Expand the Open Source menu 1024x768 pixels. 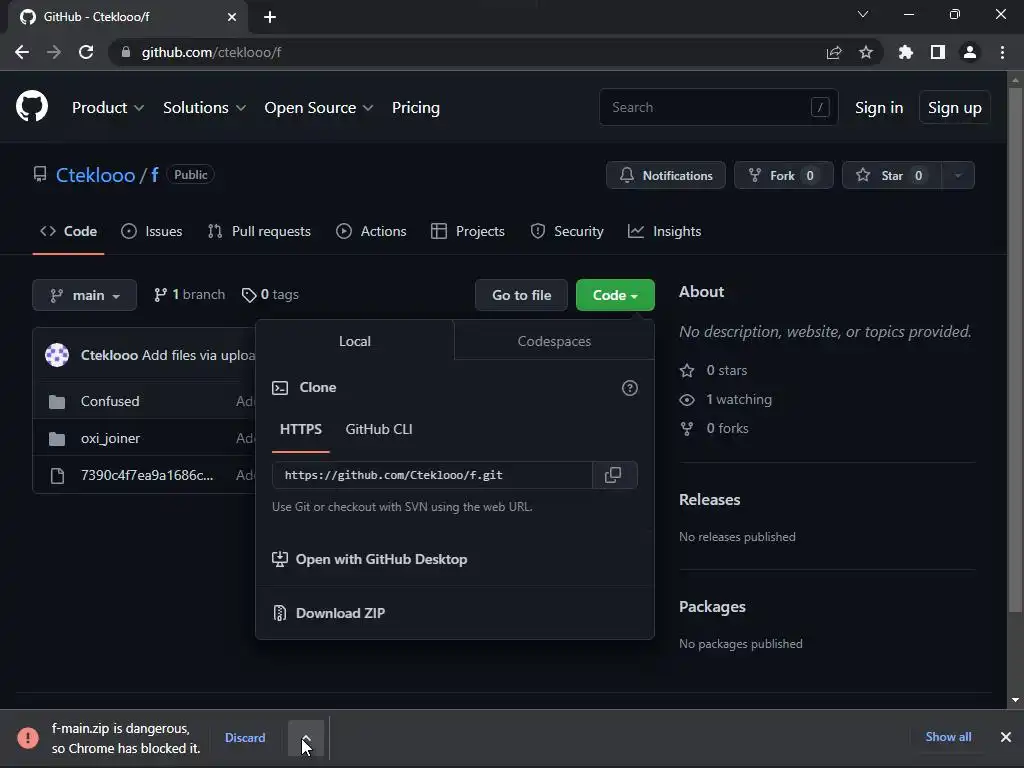pyautogui.click(x=319, y=108)
